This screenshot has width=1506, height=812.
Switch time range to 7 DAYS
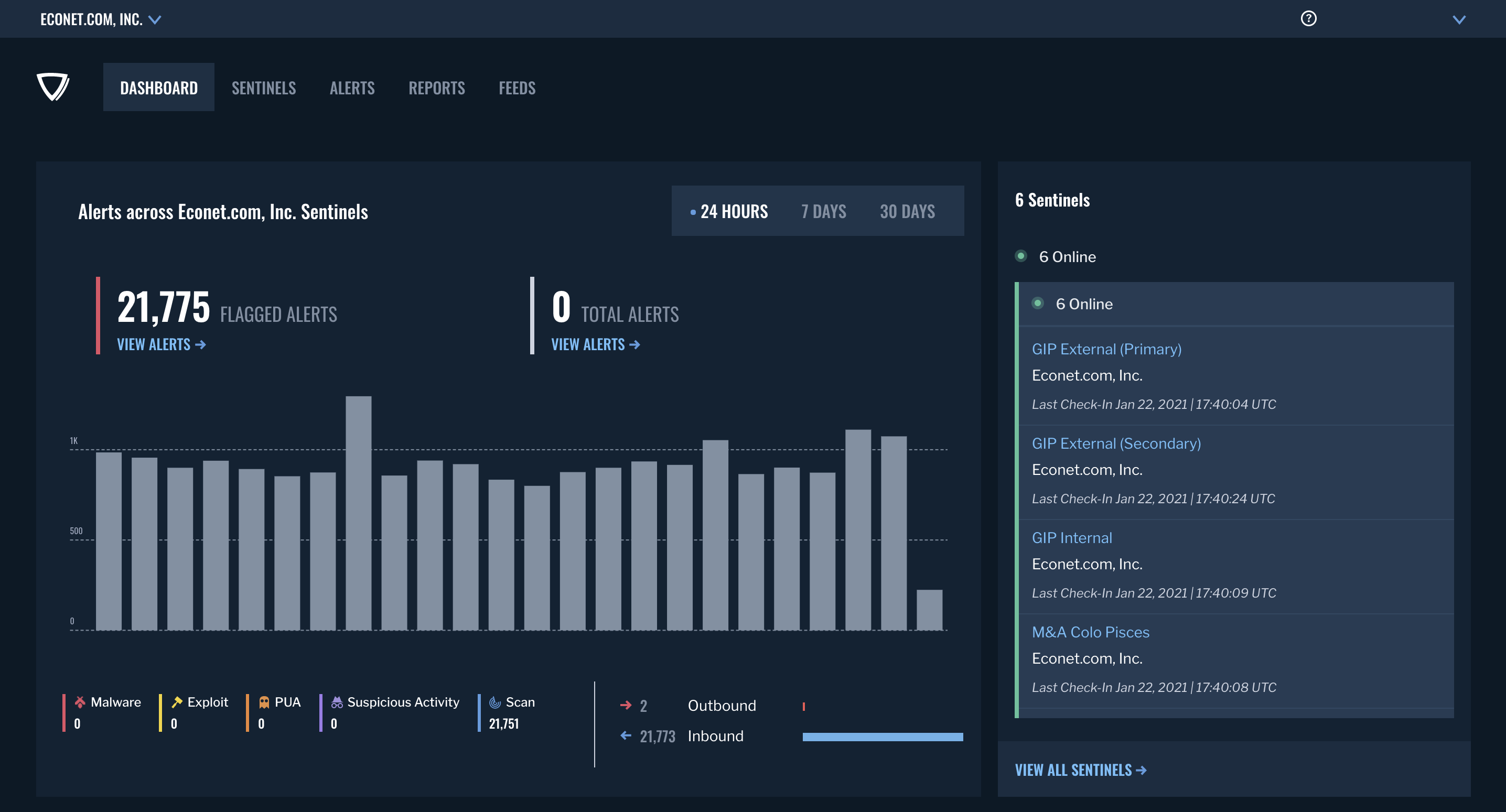click(x=823, y=211)
